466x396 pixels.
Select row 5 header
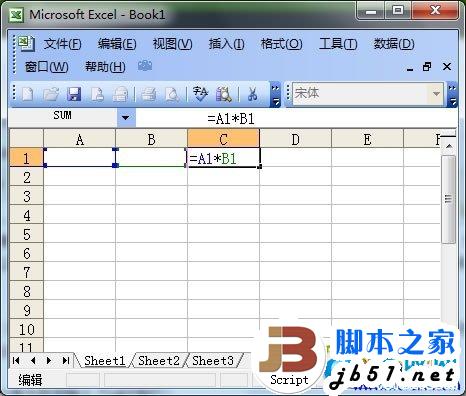(x=26, y=234)
